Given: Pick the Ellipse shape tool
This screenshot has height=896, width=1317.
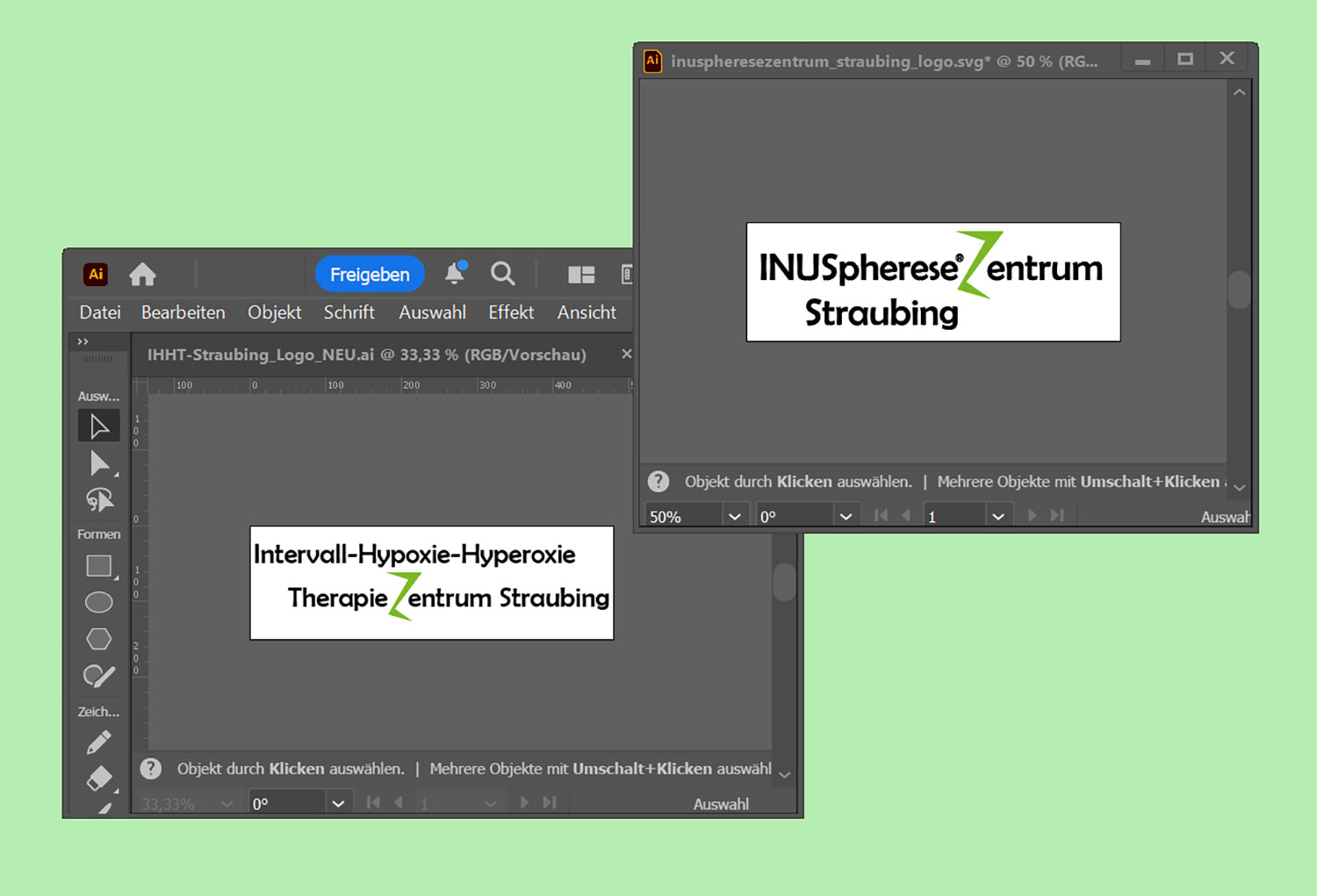Looking at the screenshot, I should [x=99, y=603].
